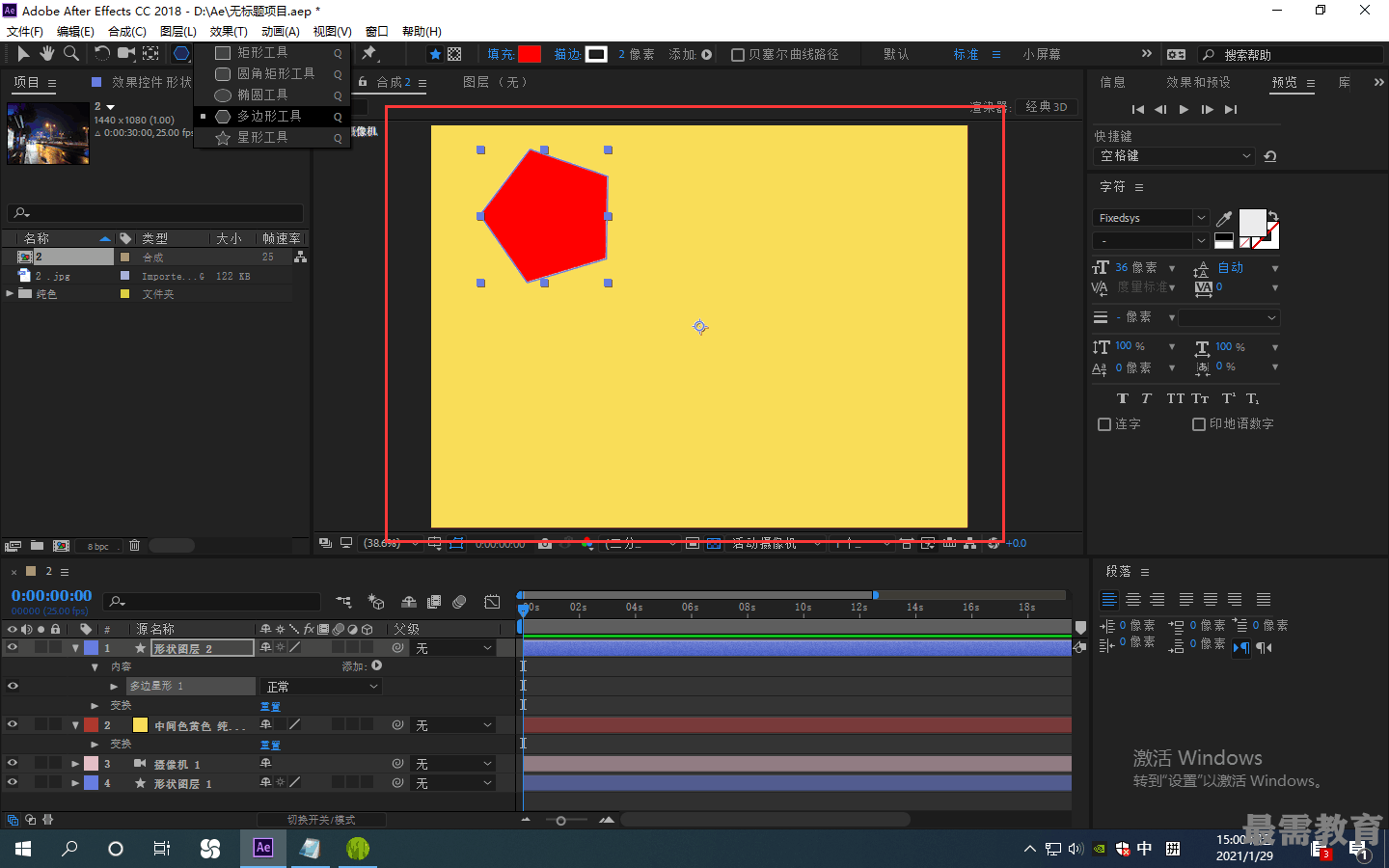Click the first-frame preview button
1389x868 pixels.
[1138, 110]
